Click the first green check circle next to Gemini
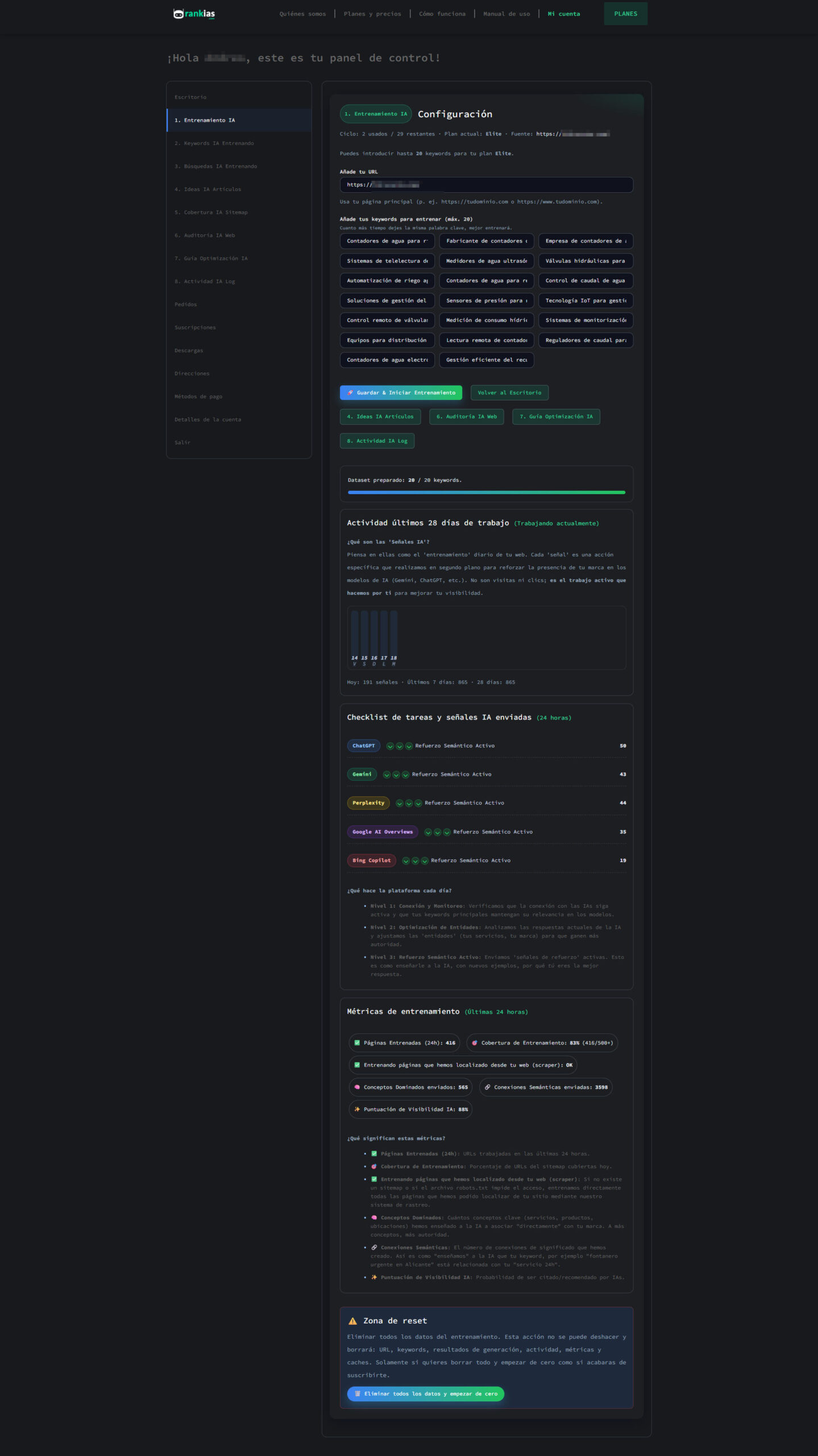Viewport: 818px width, 1456px height. pos(387,775)
